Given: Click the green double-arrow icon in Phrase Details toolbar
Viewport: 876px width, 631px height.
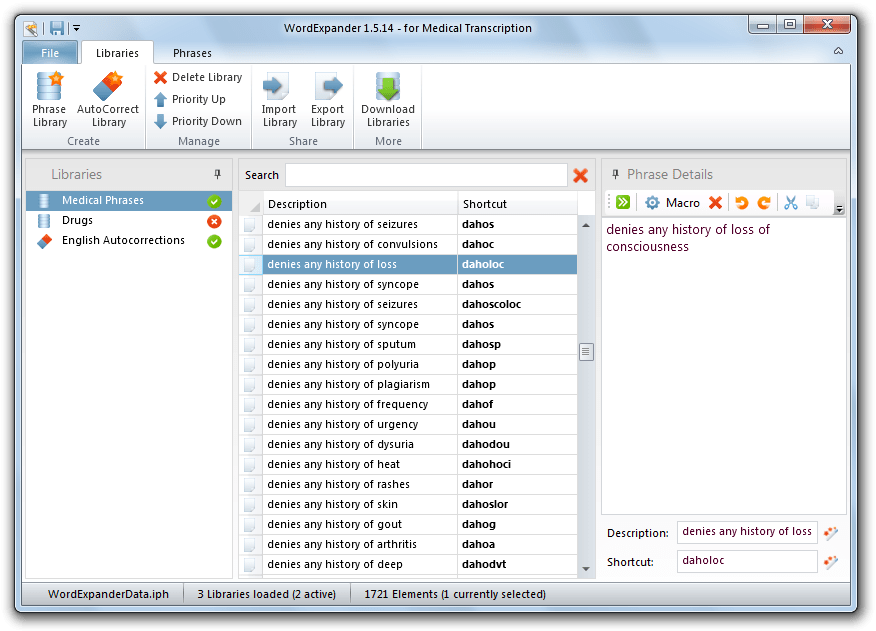Looking at the screenshot, I should click(x=623, y=202).
